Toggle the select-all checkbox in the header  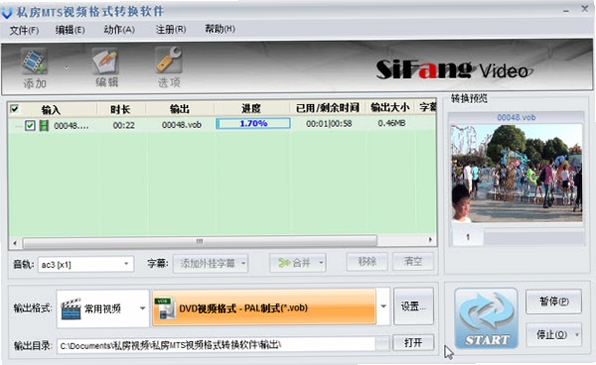(14, 110)
